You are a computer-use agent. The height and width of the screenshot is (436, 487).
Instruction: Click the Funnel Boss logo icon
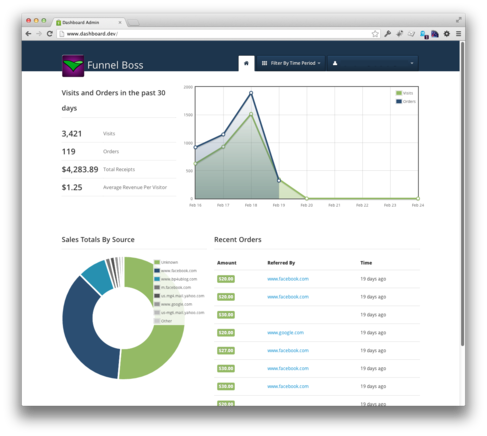click(73, 66)
